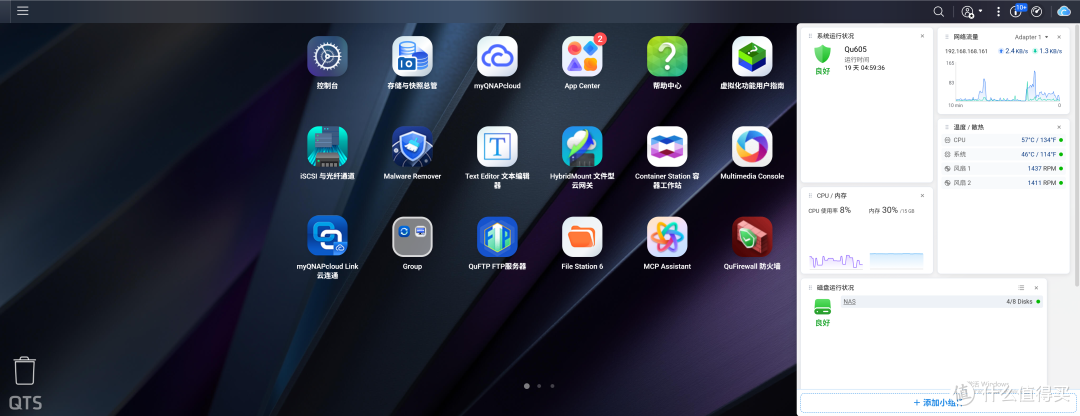The height and width of the screenshot is (416, 1080).
Task: Open 虚拟化功能用户指南 guide
Action: (752, 56)
